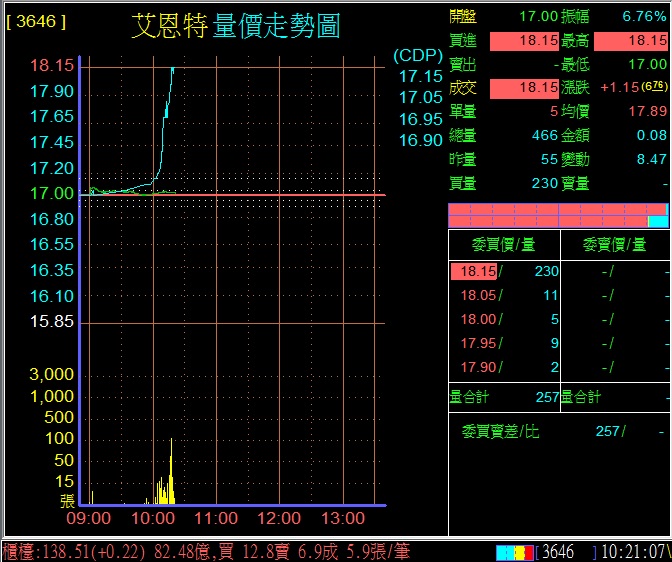Click the 10:00 time axis marker
The height and width of the screenshot is (562, 672).
click(153, 518)
